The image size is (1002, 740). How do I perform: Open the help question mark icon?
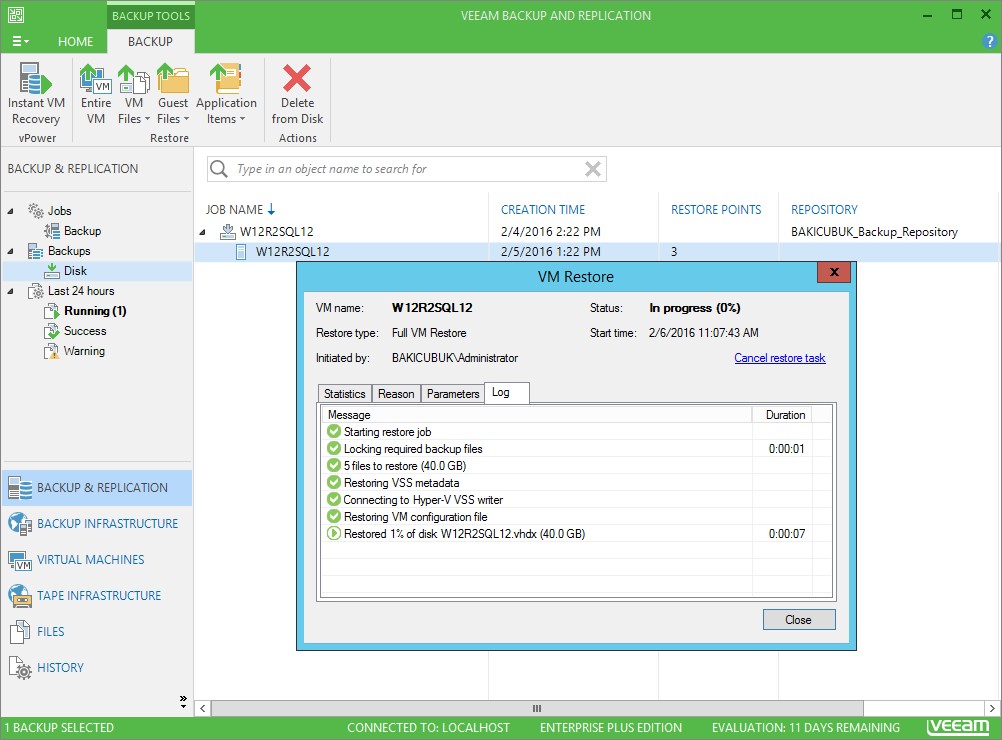[989, 42]
